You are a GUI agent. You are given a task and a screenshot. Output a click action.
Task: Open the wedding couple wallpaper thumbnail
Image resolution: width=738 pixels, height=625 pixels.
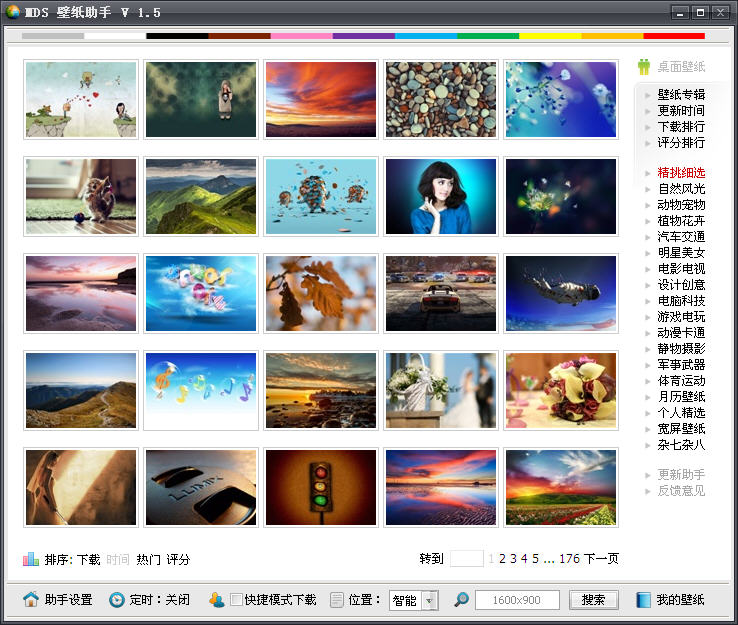tap(441, 390)
